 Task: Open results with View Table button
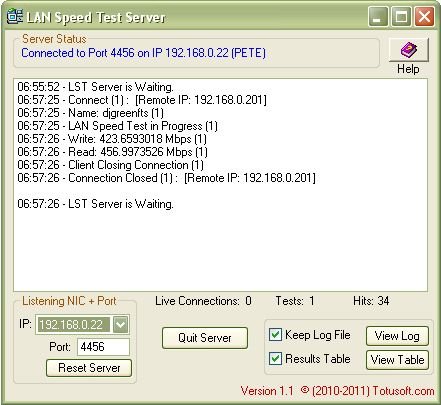pyautogui.click(x=397, y=360)
